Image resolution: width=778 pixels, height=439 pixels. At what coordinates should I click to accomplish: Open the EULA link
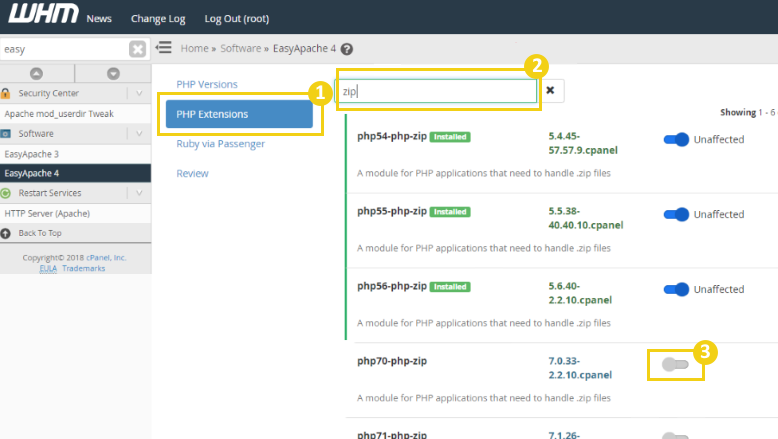[x=48, y=268]
